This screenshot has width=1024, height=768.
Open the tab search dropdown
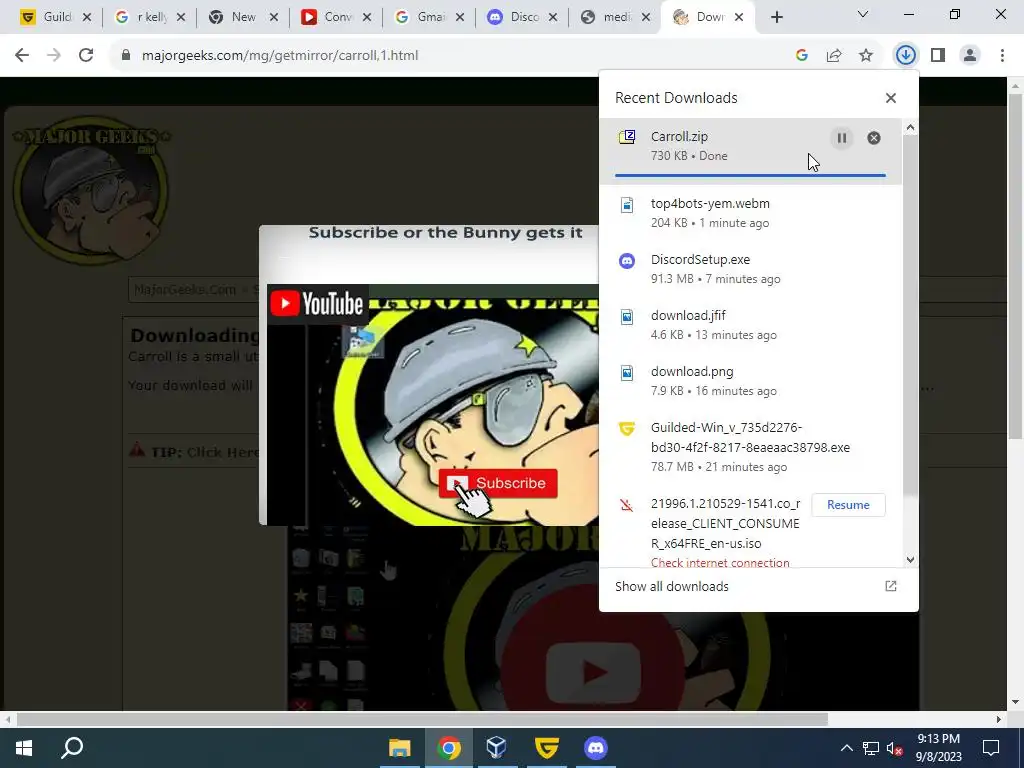coord(863,14)
